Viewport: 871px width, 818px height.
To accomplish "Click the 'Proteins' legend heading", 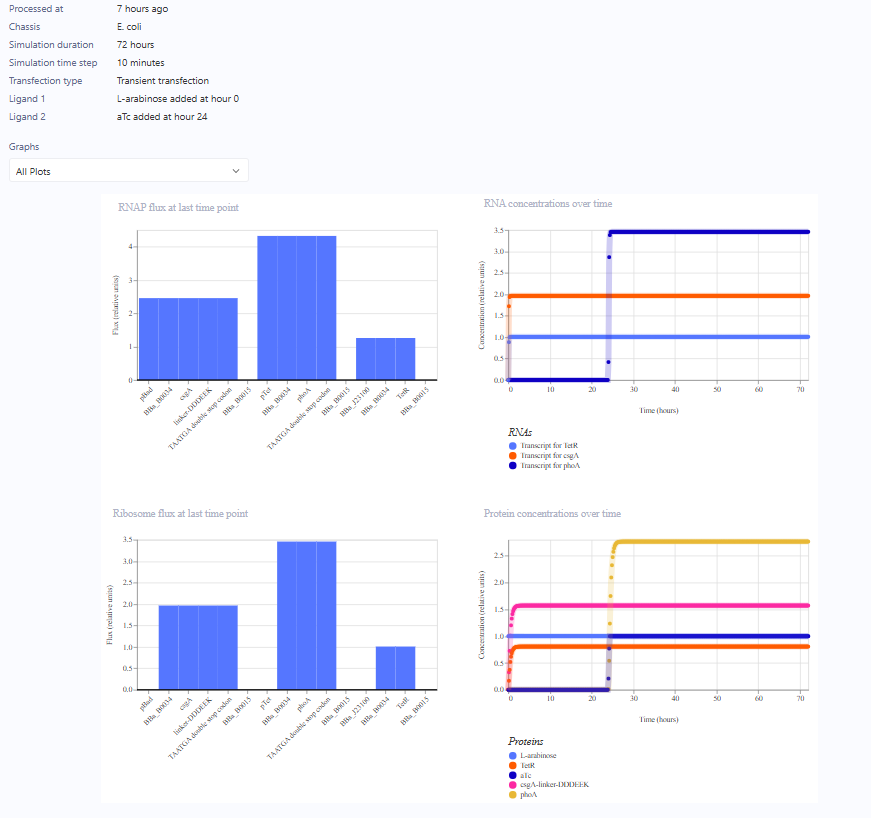I will click(x=525, y=741).
